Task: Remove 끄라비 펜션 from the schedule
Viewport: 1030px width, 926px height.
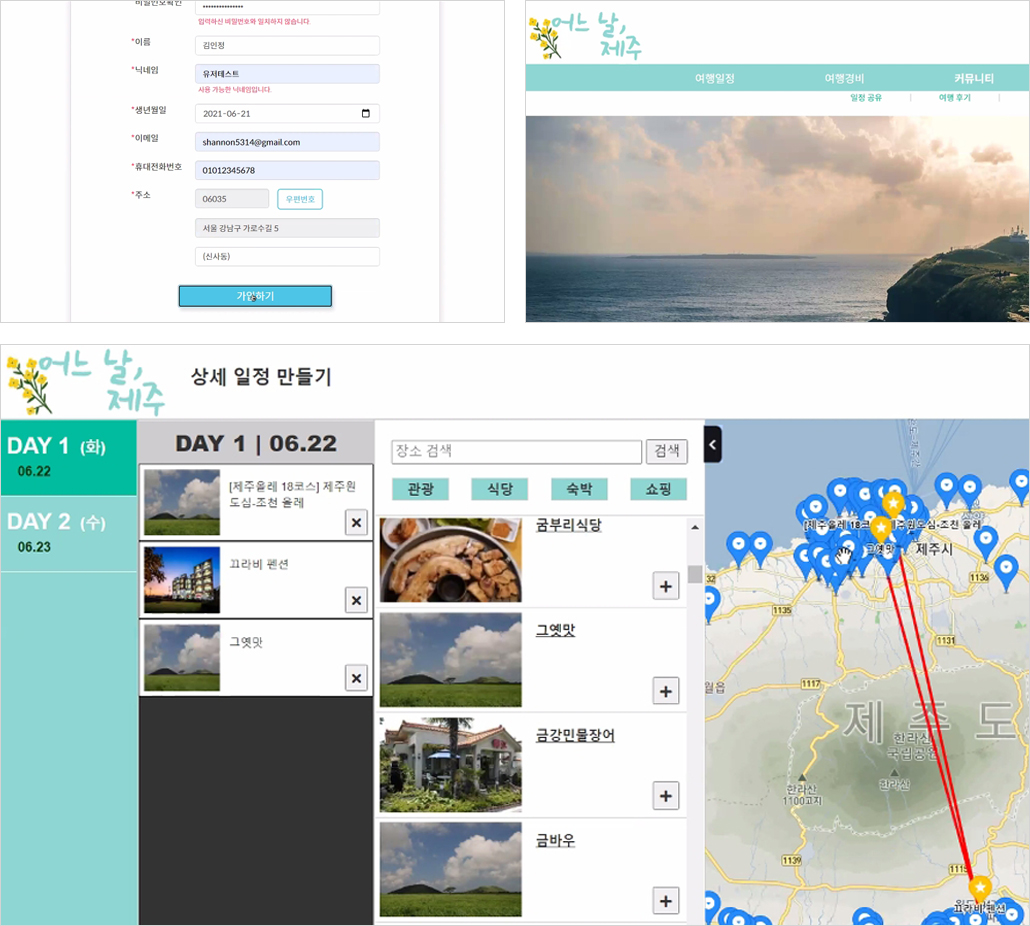Action: (x=356, y=600)
